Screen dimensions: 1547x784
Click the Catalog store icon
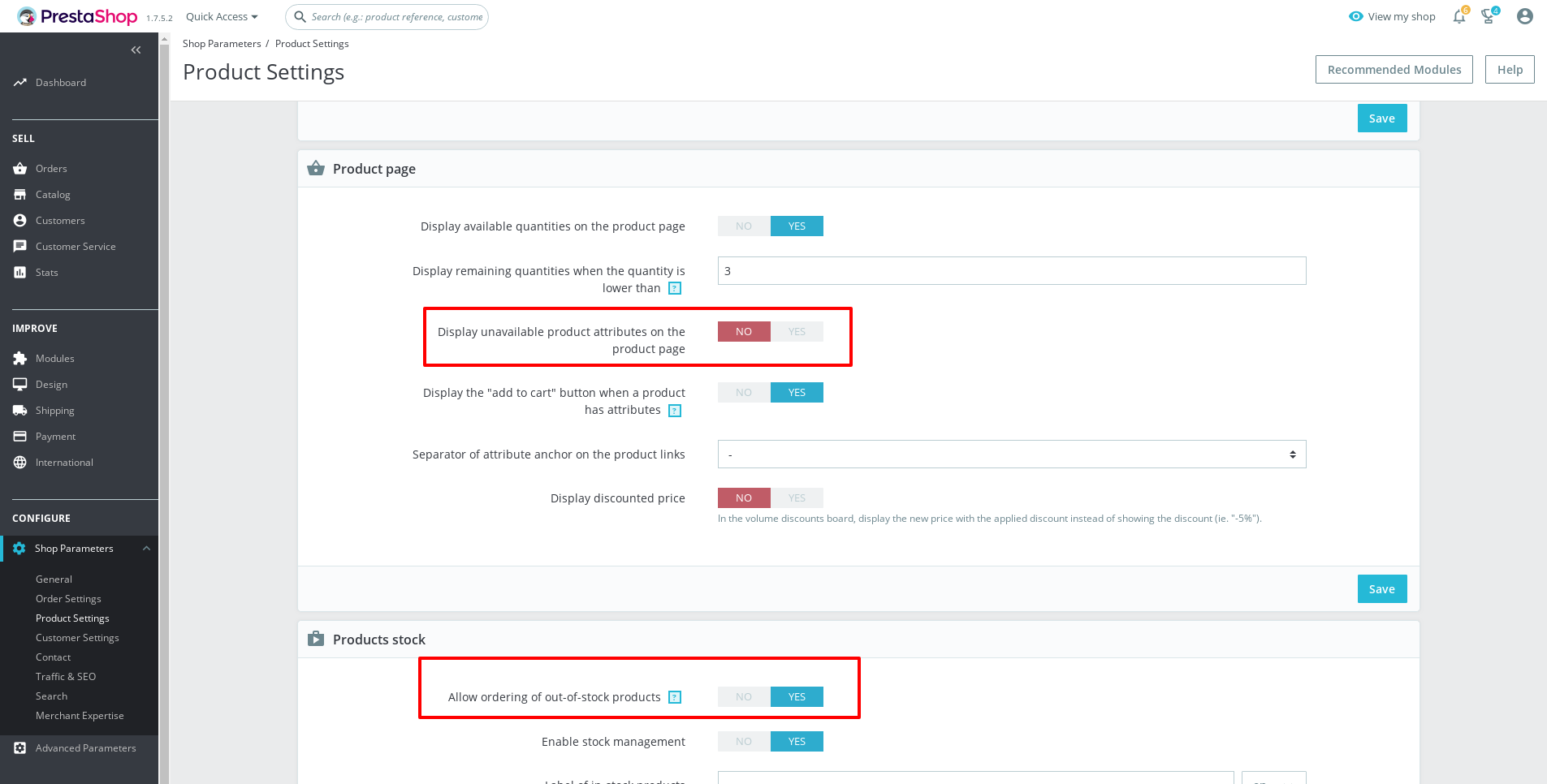point(20,195)
